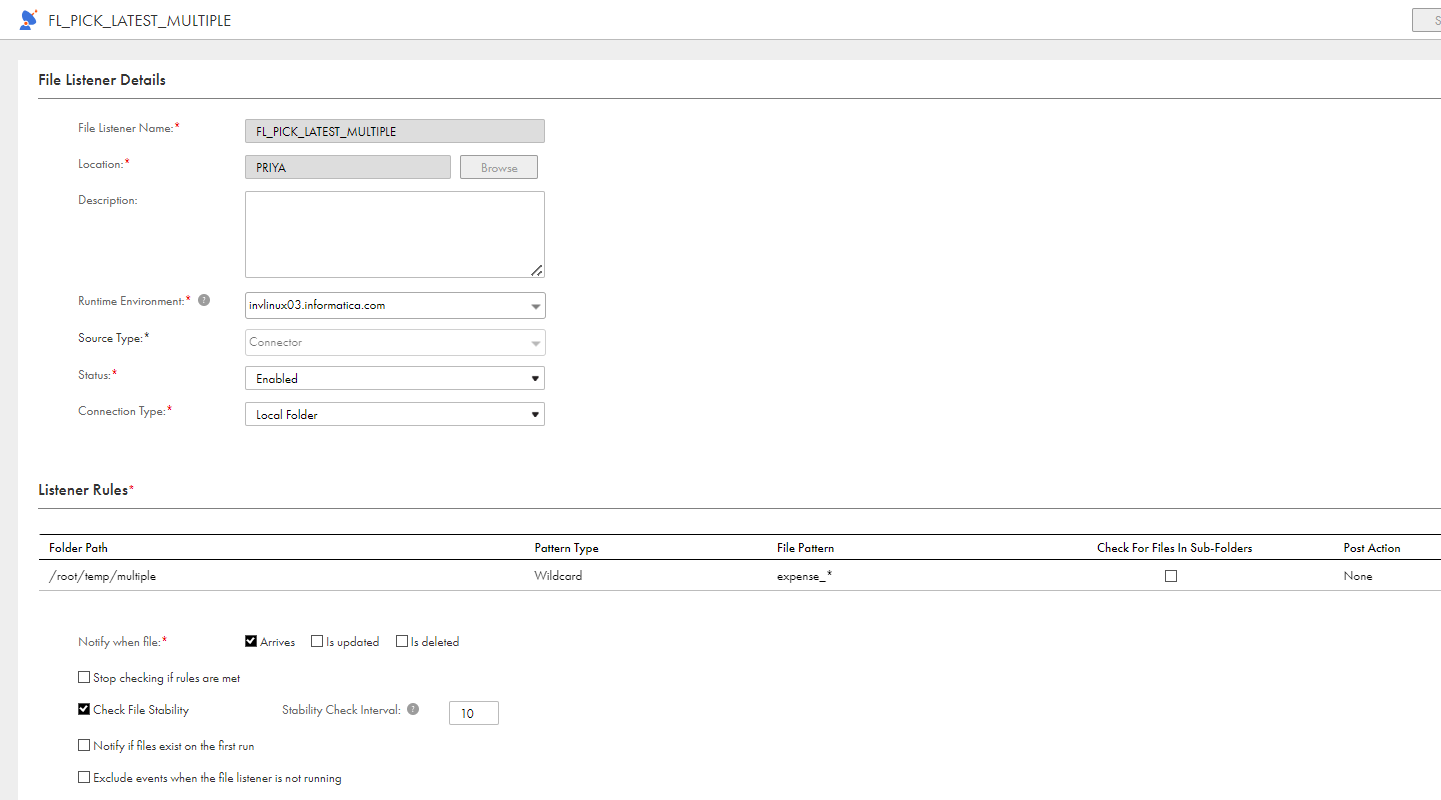Click the Check For Files In Sub-Folders header
The width and height of the screenshot is (1441, 800).
tap(1174, 548)
